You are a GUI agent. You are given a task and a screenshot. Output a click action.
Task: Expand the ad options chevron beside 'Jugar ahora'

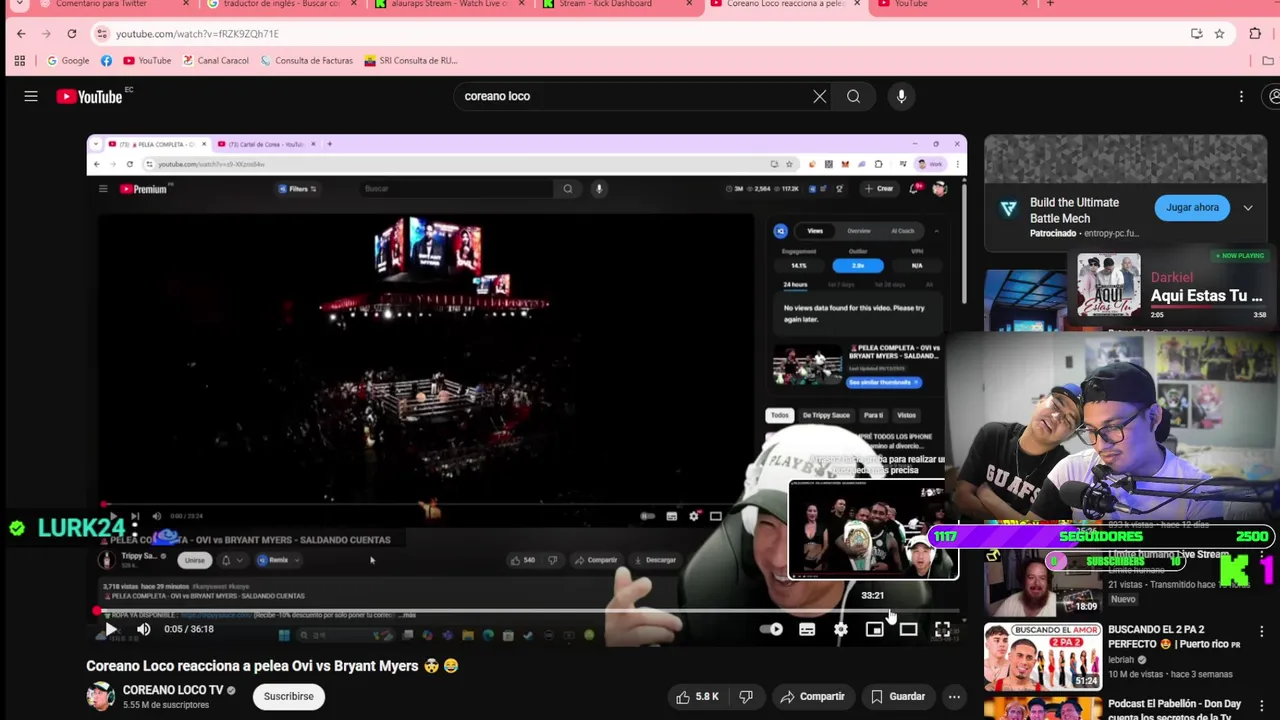click(x=1248, y=208)
